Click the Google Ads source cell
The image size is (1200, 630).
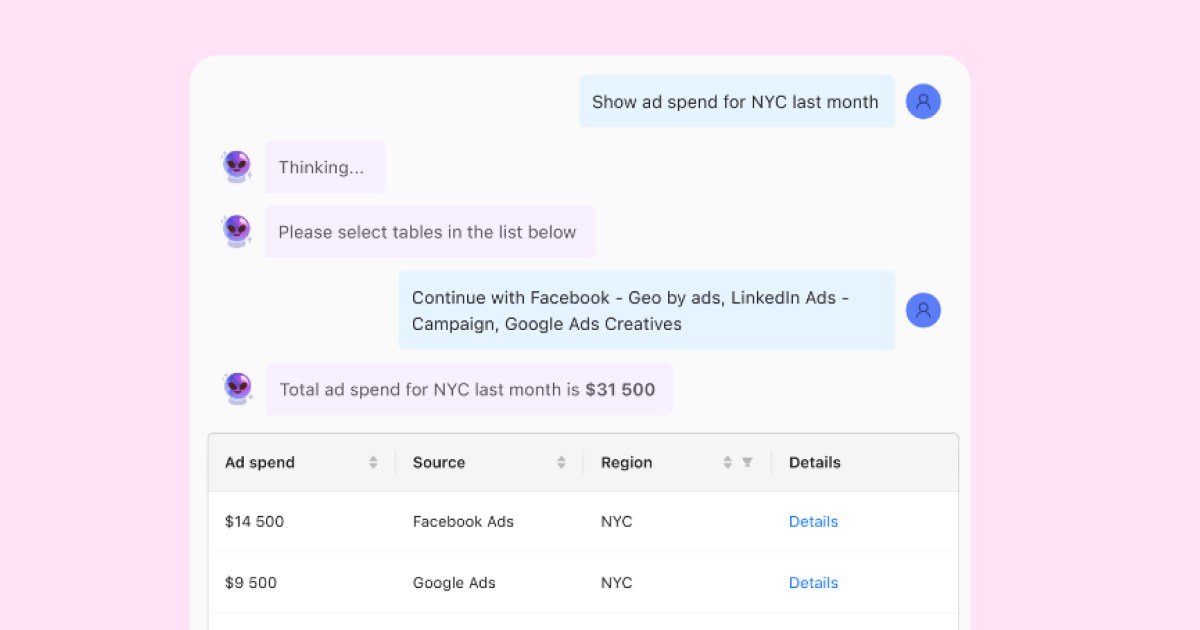pyautogui.click(x=454, y=583)
